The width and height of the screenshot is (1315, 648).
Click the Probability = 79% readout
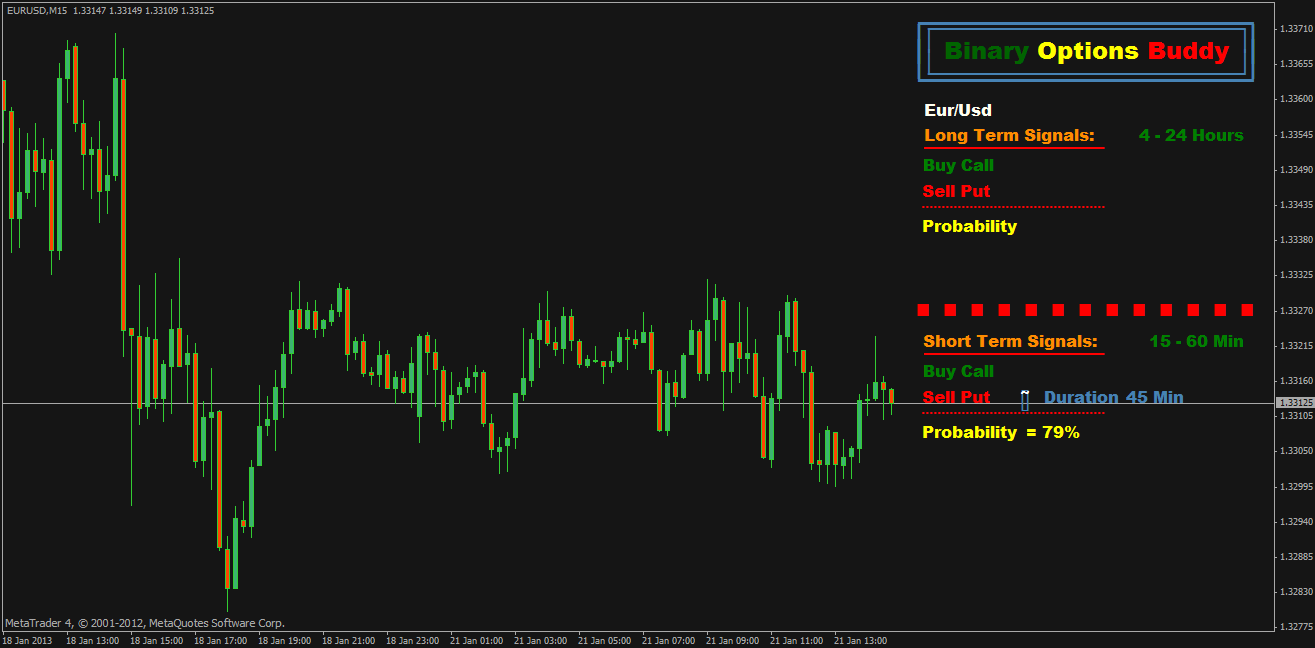pos(1001,432)
